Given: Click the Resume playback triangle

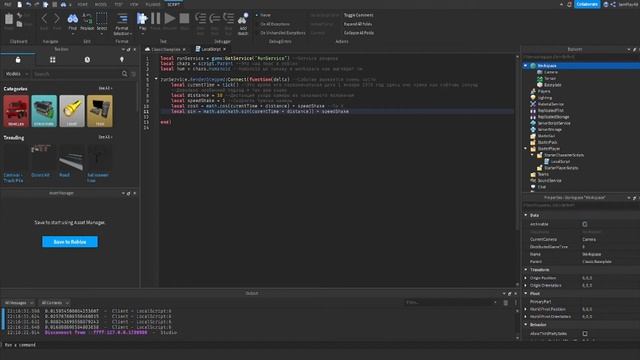Looking at the screenshot, I should click(x=170, y=18).
